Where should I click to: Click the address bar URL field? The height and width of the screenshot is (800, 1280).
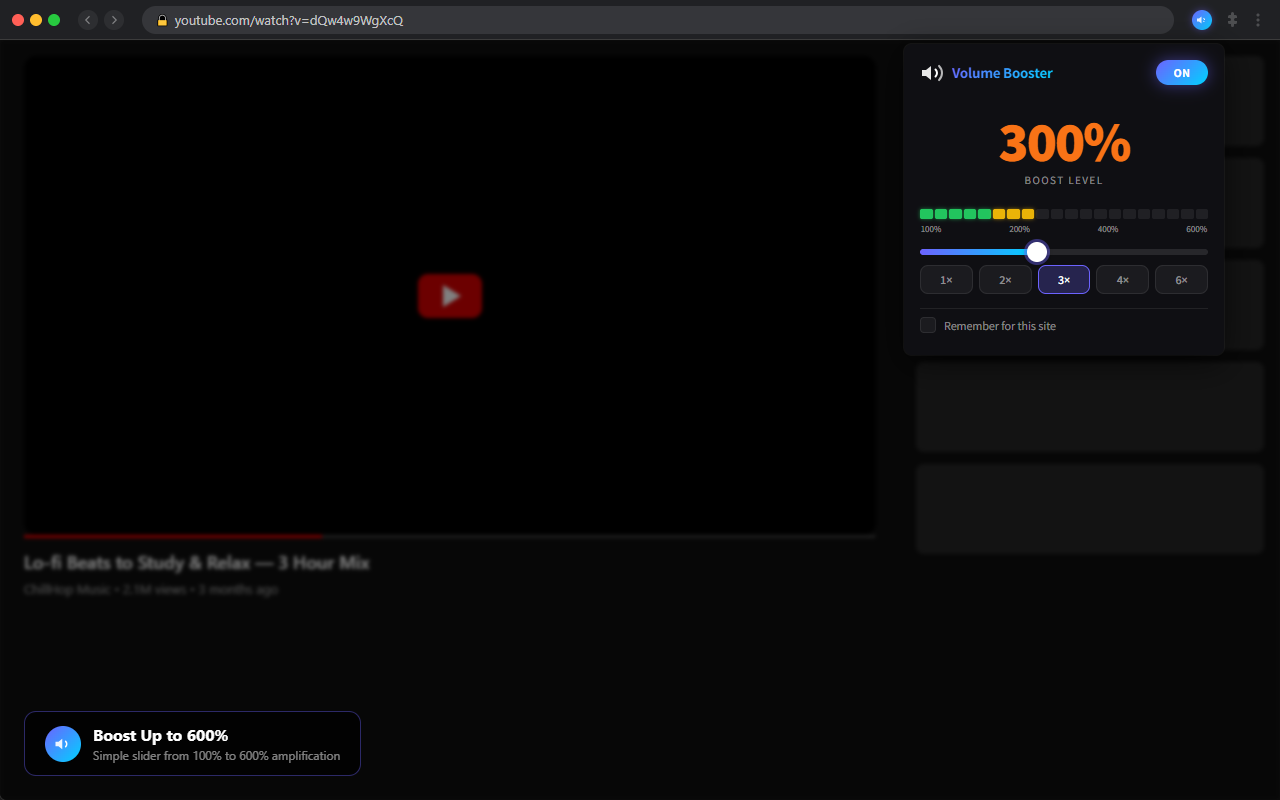coord(658,20)
